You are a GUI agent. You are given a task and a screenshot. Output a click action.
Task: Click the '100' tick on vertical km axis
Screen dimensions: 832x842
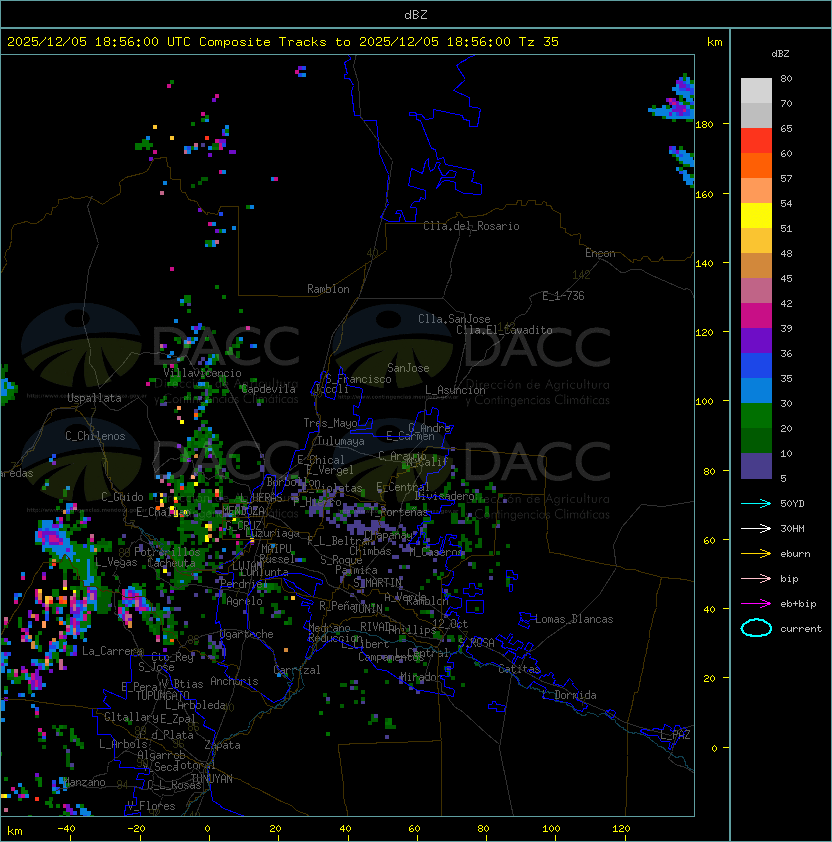[704, 402]
